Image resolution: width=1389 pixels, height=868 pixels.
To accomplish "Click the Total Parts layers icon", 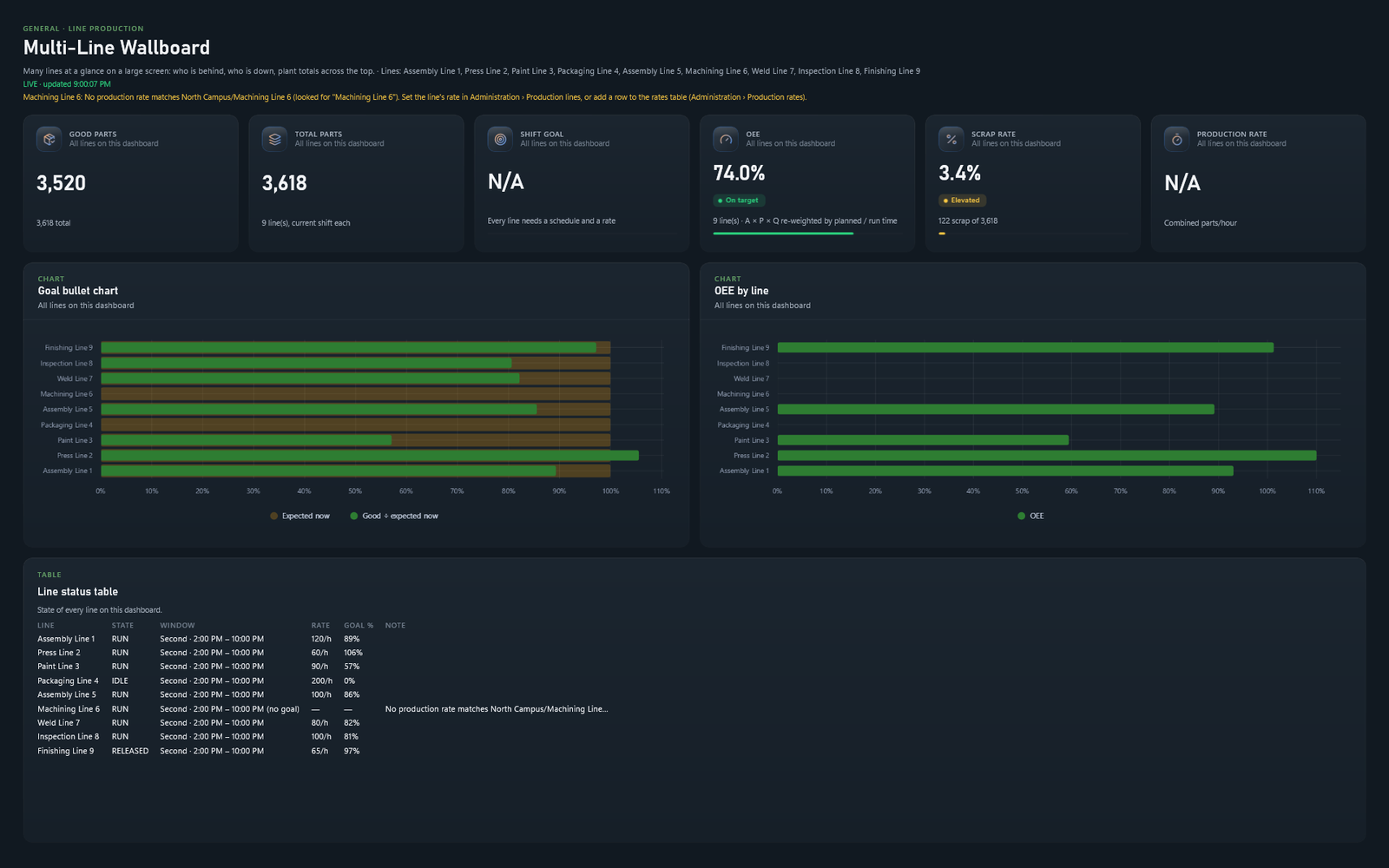I will [274, 139].
